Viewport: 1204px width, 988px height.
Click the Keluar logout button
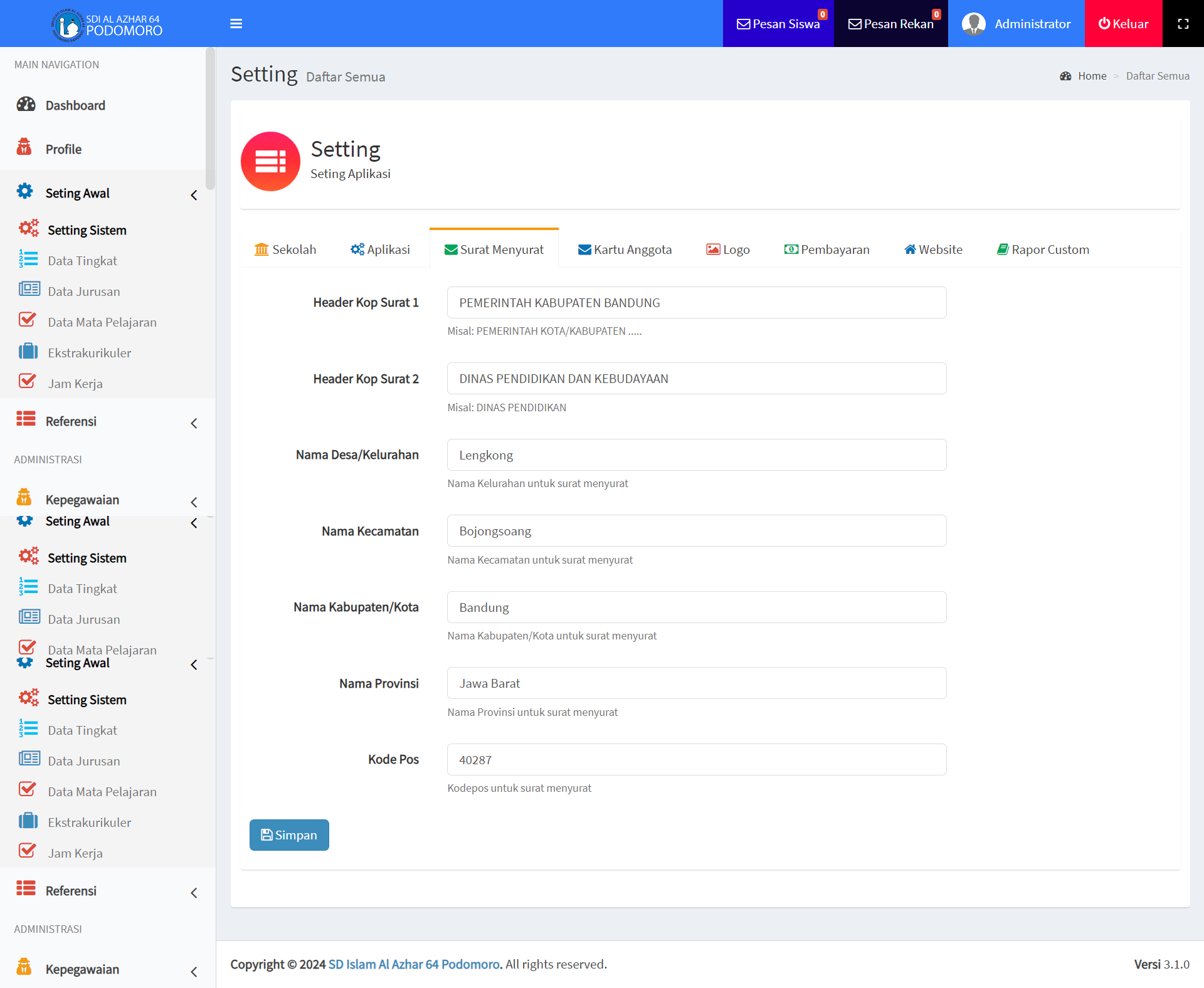pos(1123,24)
